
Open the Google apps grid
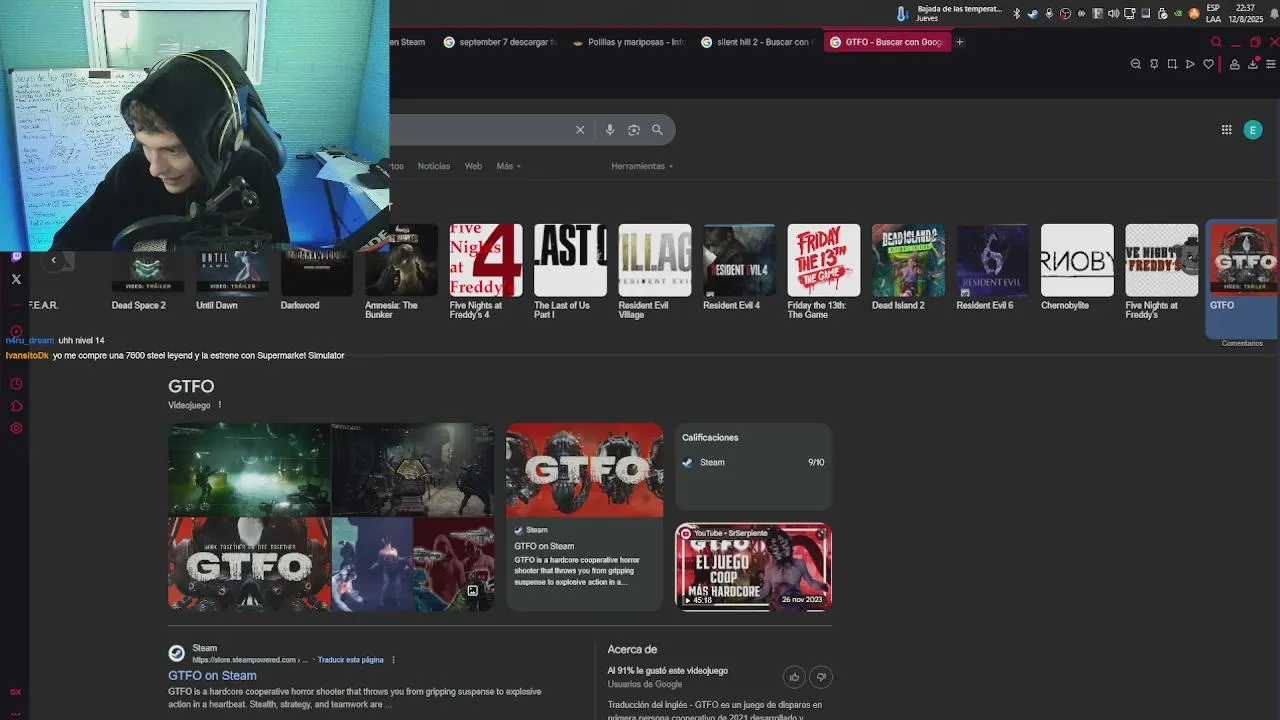(1226, 130)
